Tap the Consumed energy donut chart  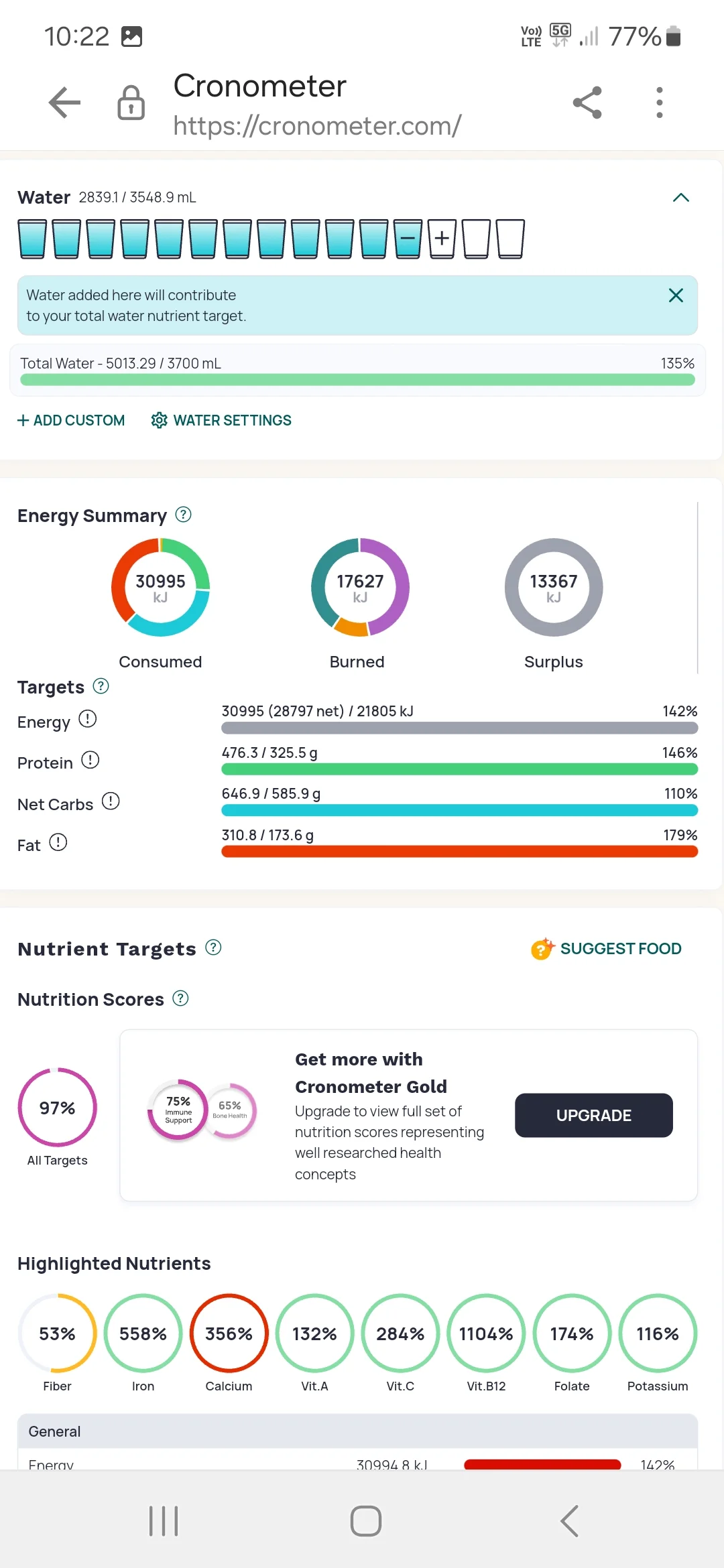click(x=160, y=587)
